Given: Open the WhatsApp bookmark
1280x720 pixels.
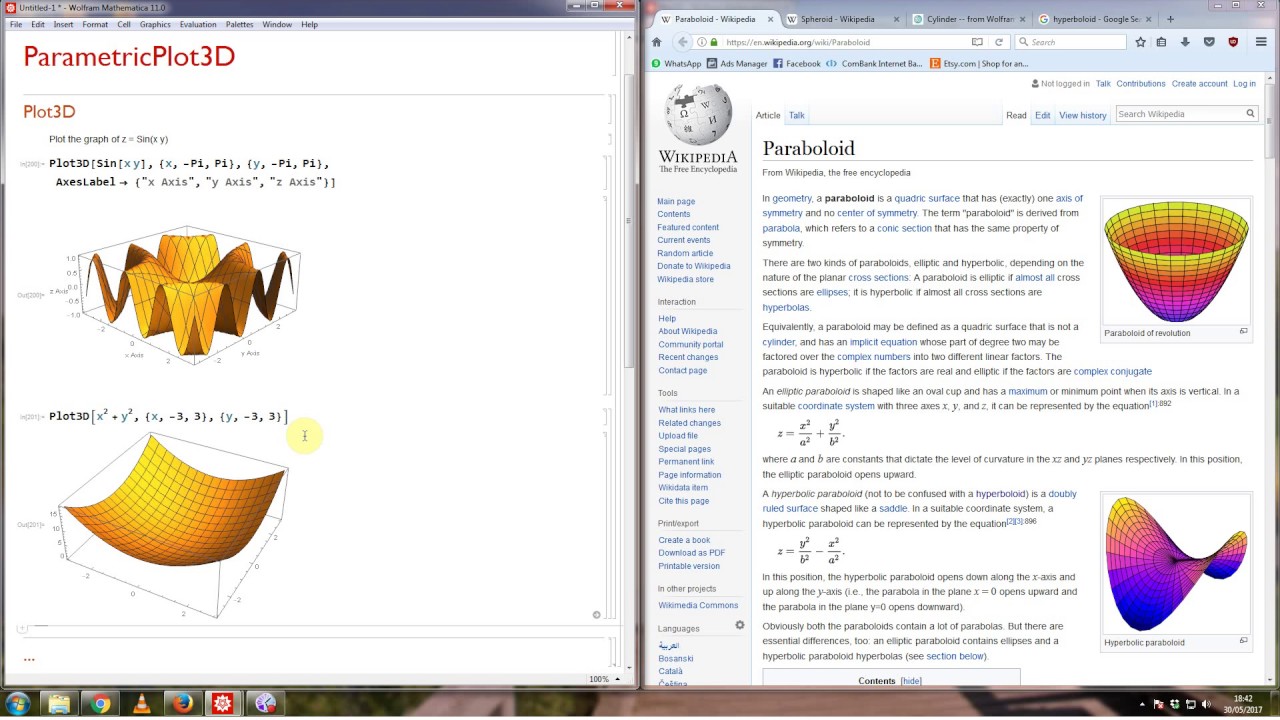Looking at the screenshot, I should (x=676, y=63).
